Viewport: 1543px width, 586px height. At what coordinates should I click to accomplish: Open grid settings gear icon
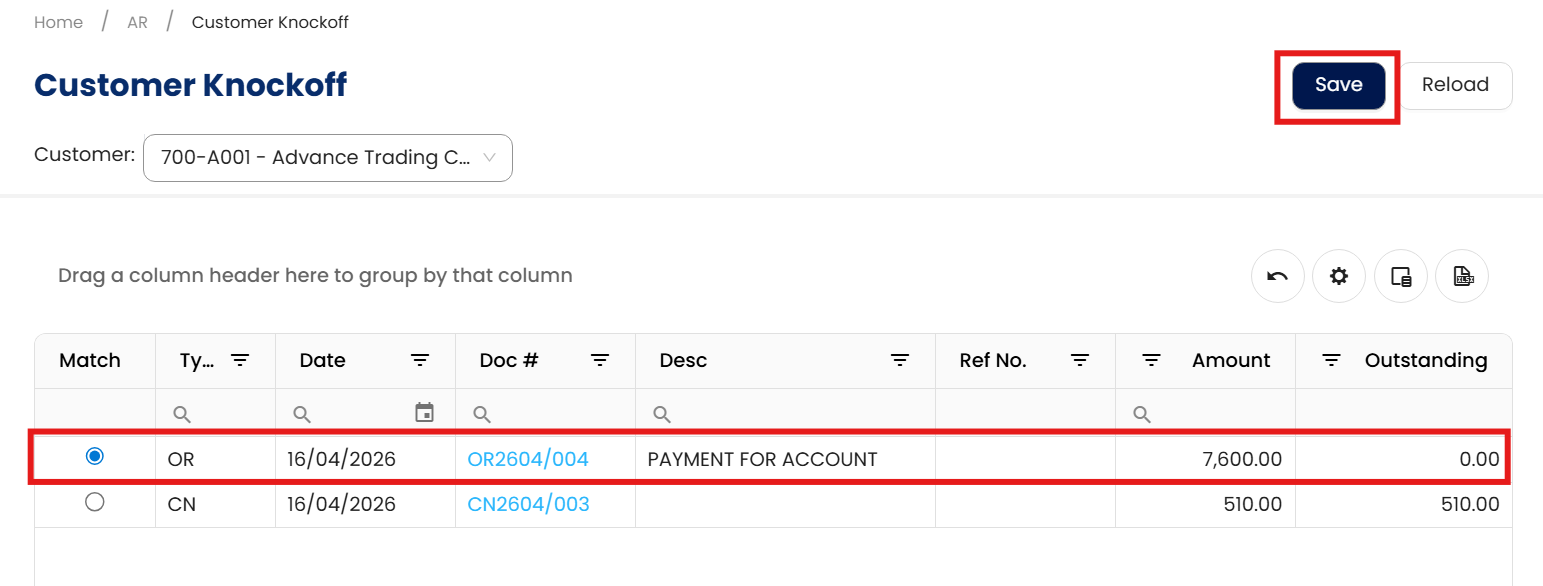tap(1339, 277)
